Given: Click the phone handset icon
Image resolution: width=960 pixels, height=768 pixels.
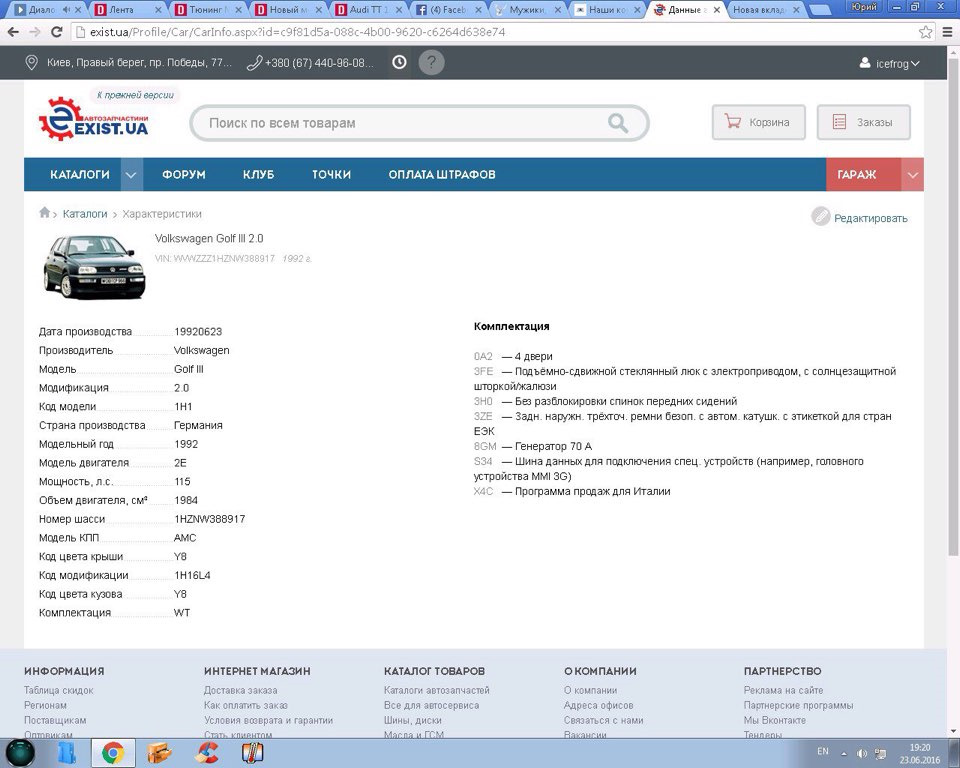Looking at the screenshot, I should tap(254, 62).
